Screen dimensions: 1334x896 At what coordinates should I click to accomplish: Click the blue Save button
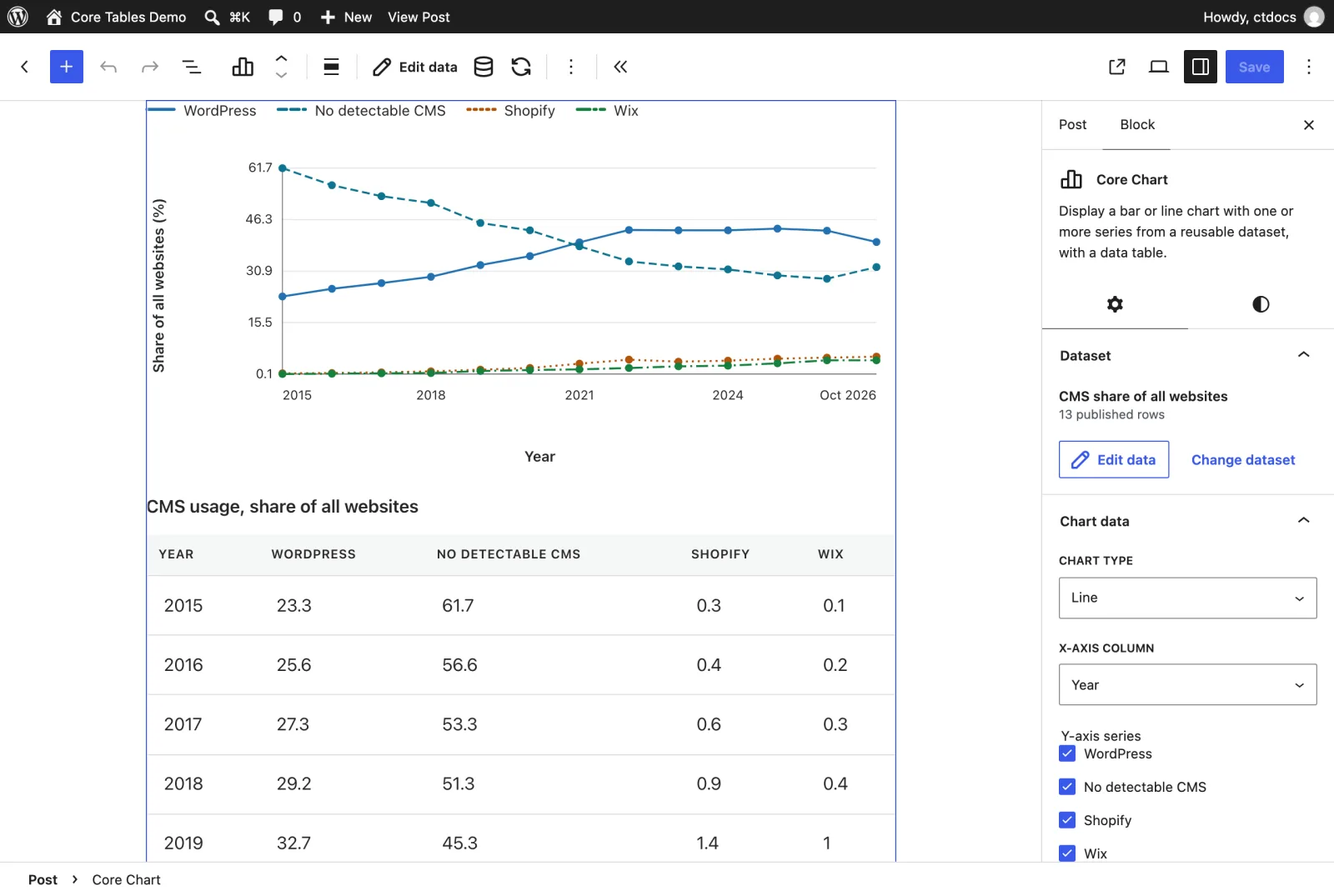tap(1254, 67)
